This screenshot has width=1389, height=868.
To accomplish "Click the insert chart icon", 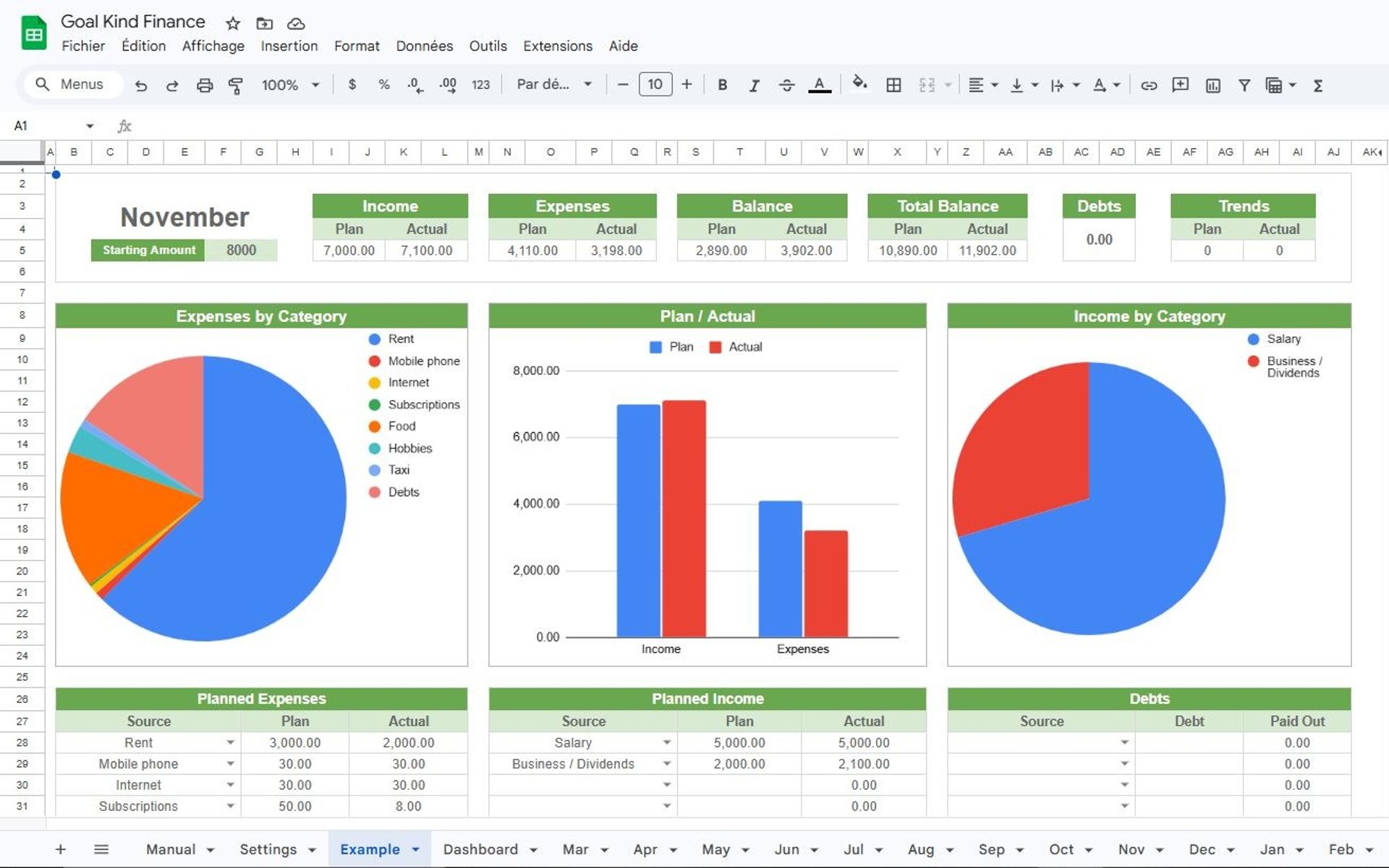I will (x=1212, y=85).
